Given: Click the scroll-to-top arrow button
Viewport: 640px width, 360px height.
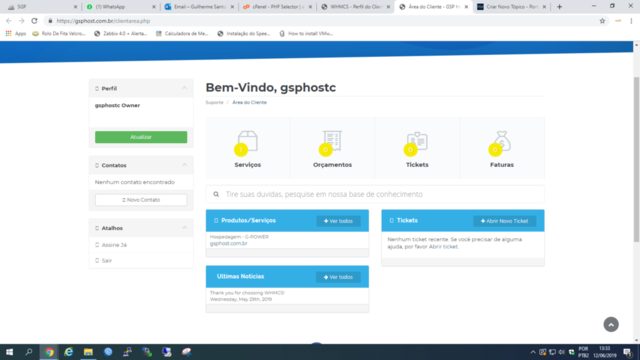Looking at the screenshot, I should (x=611, y=324).
